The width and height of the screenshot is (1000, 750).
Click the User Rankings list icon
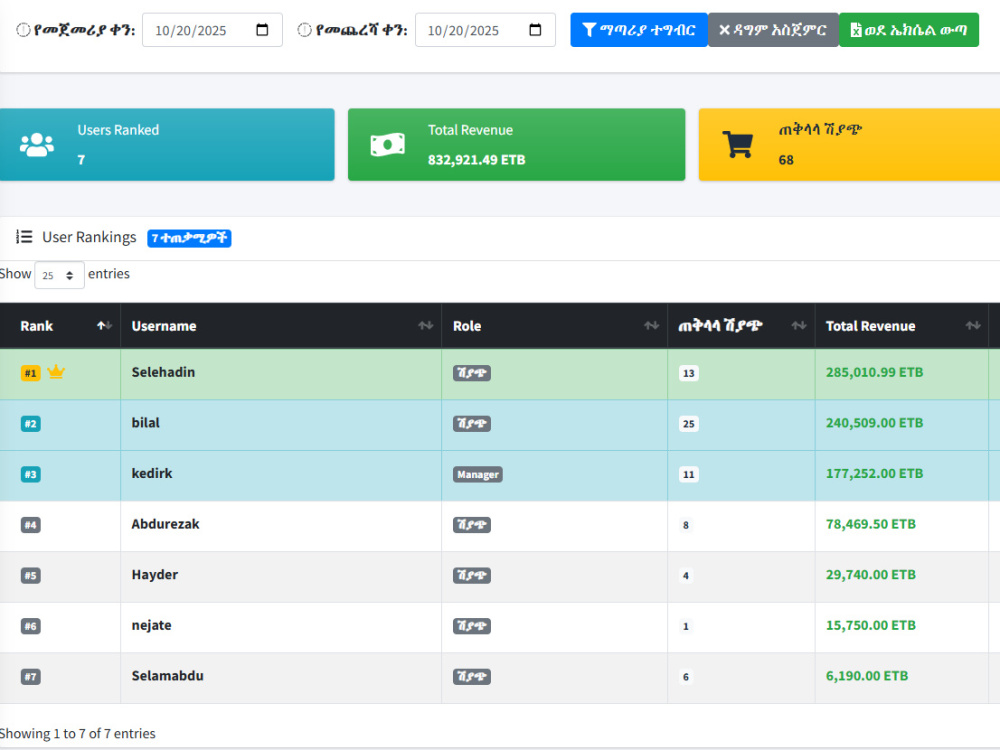pyautogui.click(x=24, y=237)
